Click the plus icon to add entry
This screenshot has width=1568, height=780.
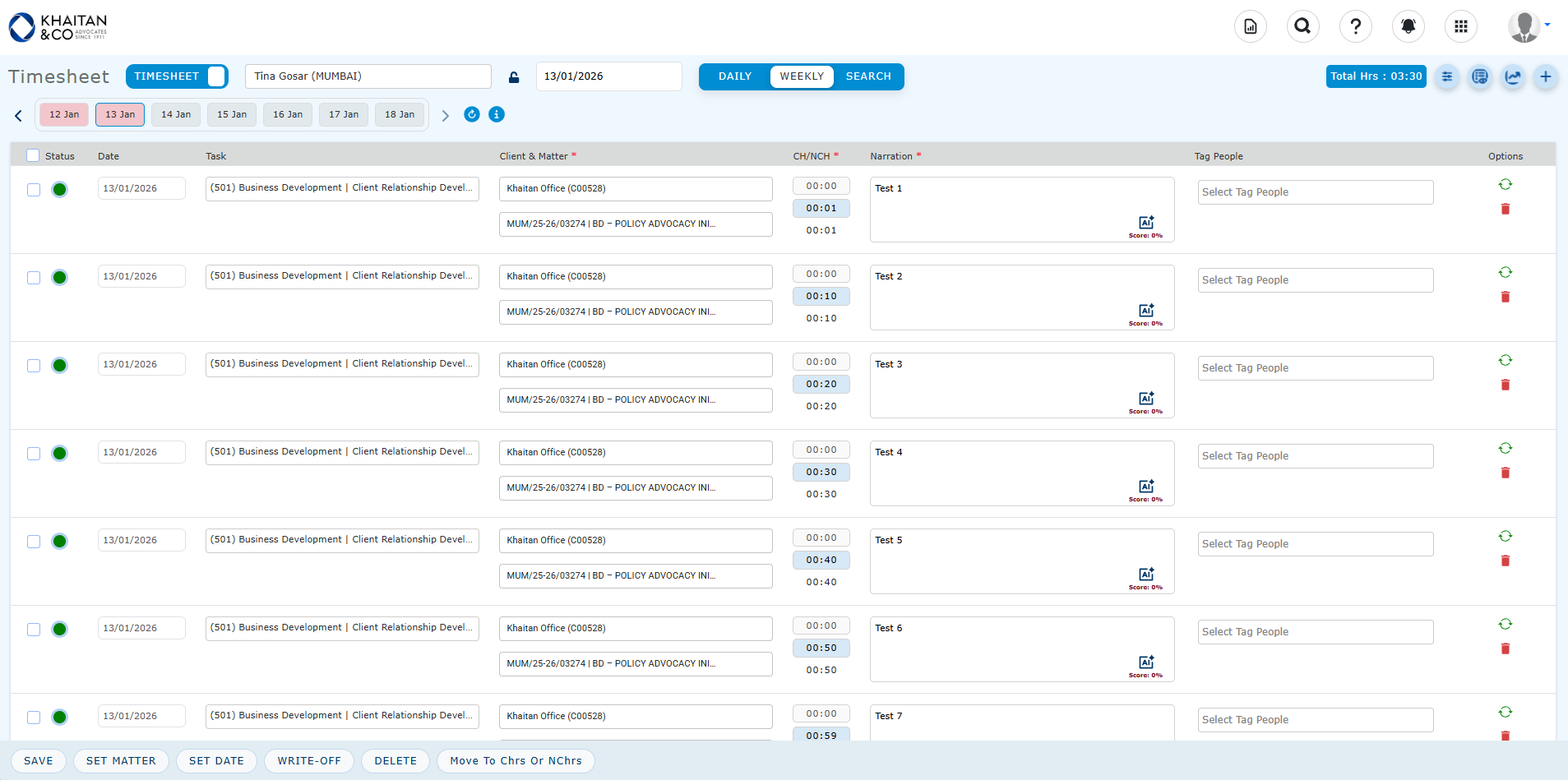[1545, 76]
